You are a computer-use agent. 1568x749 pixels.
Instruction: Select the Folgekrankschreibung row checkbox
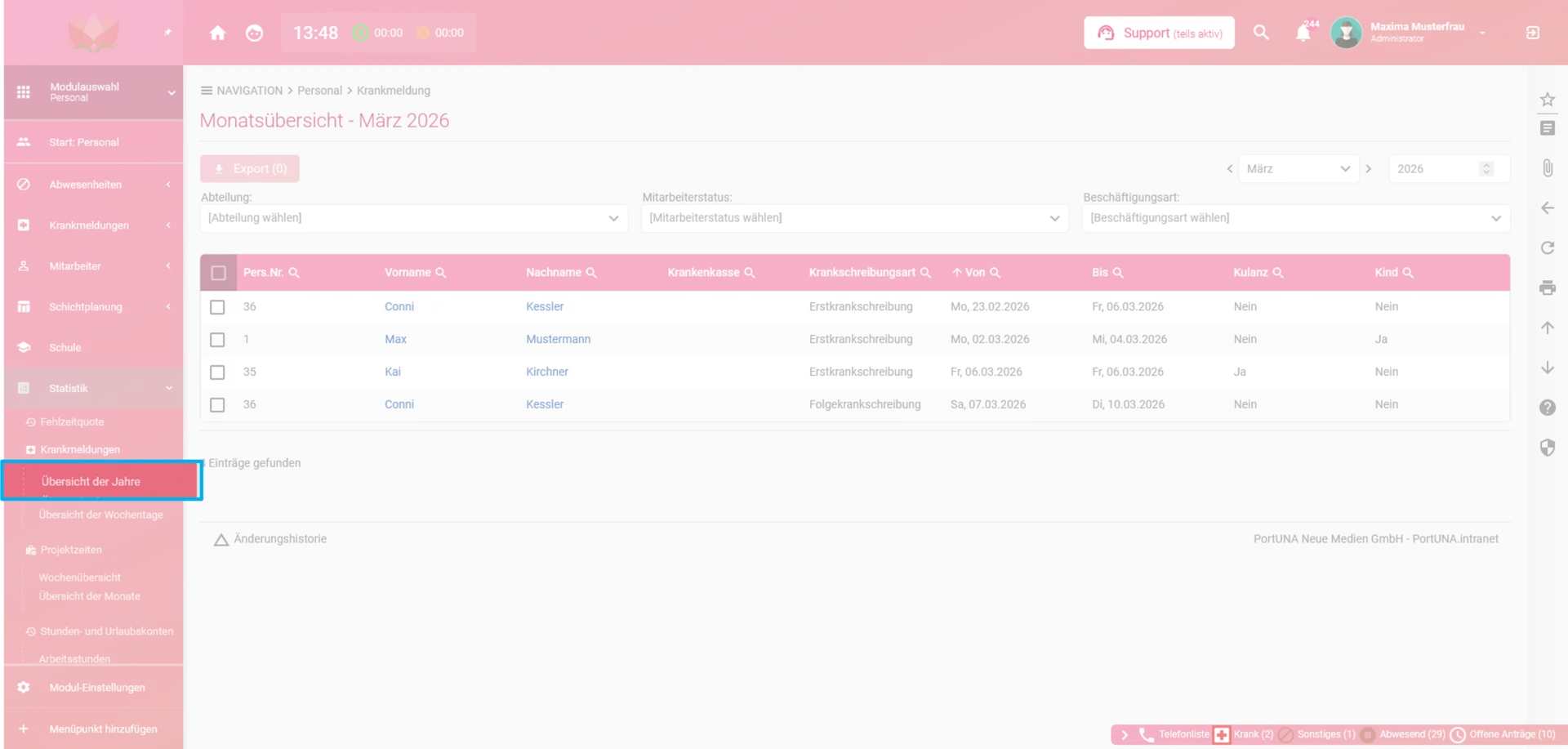pos(217,405)
